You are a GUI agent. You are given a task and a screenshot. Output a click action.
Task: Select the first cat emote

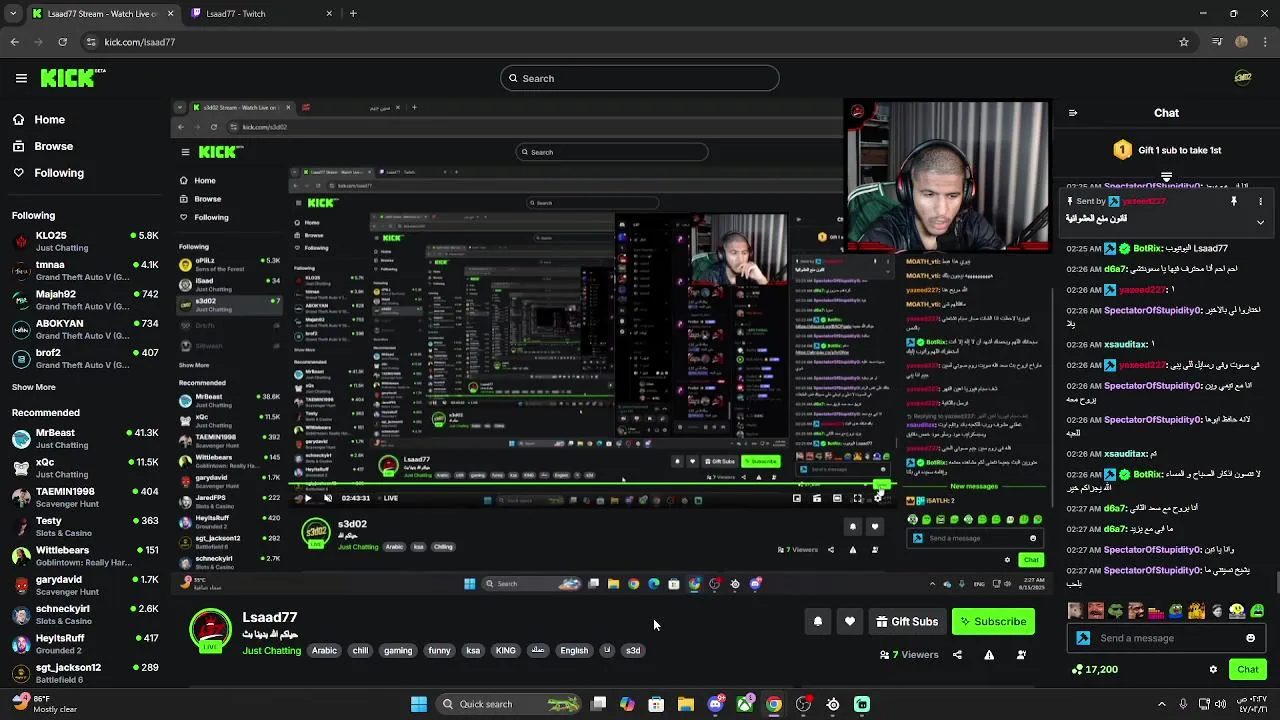[1075, 611]
